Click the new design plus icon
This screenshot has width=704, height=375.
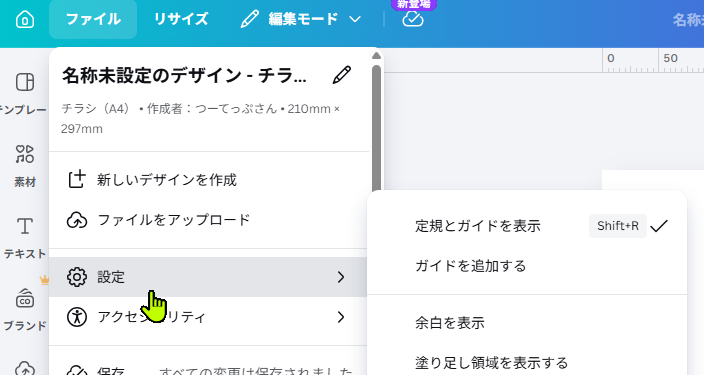tap(77, 179)
